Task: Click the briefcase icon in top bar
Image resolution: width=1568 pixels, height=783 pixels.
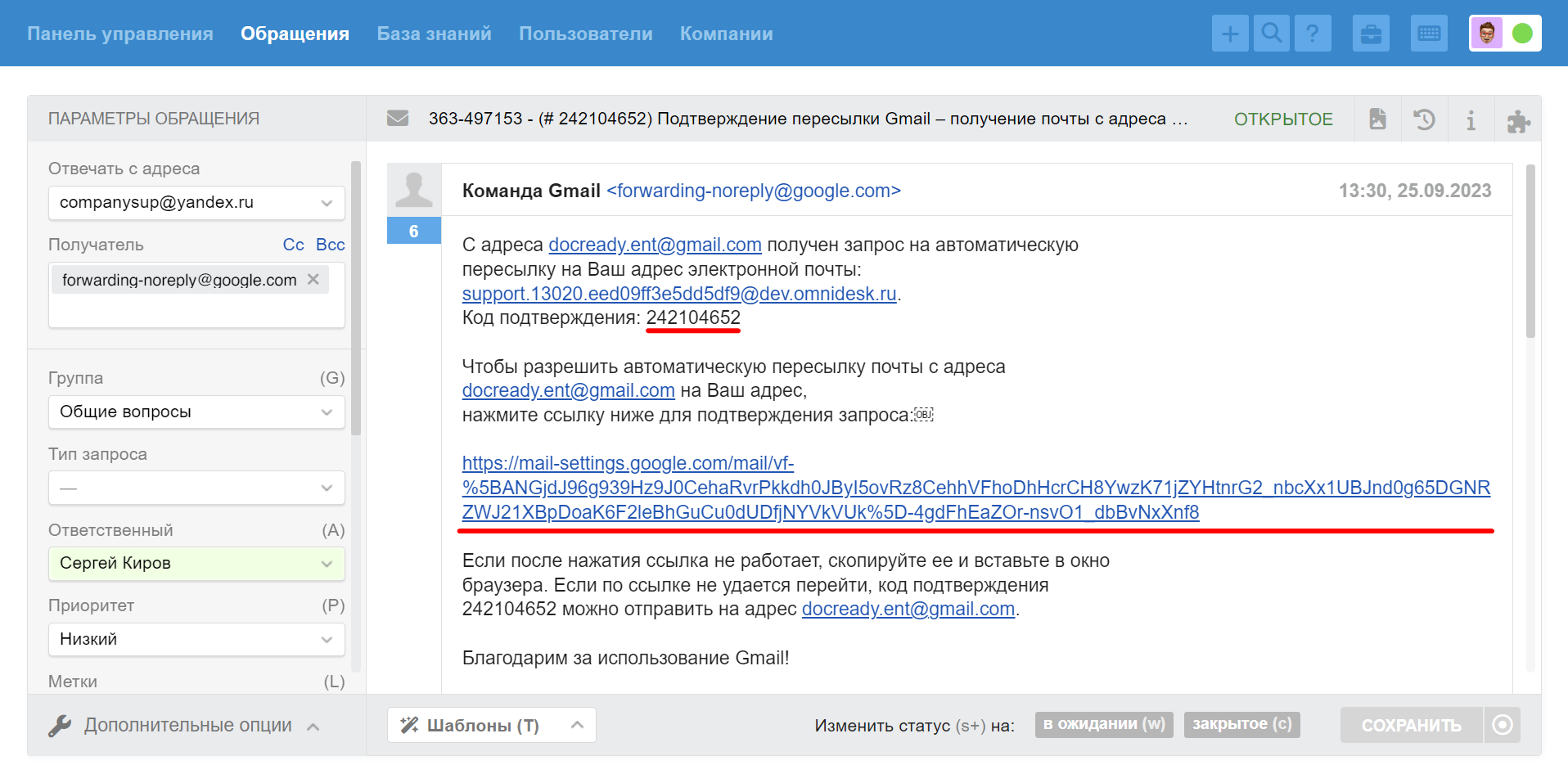Action: (x=1371, y=34)
